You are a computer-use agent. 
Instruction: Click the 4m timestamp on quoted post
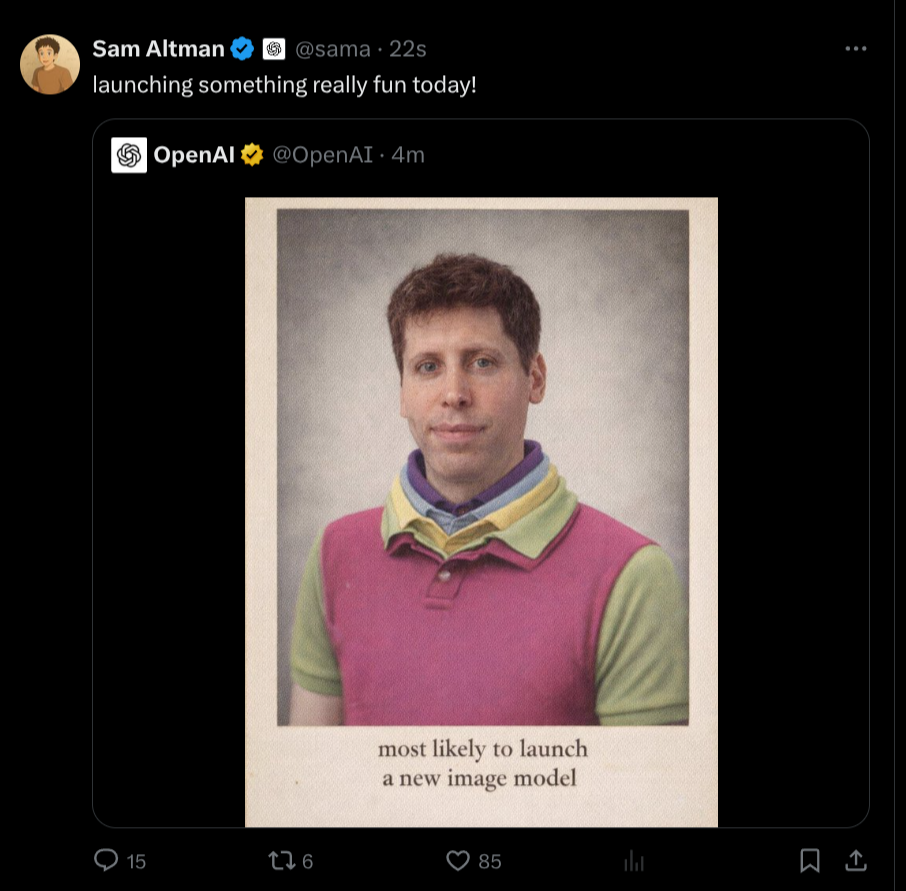pos(408,155)
